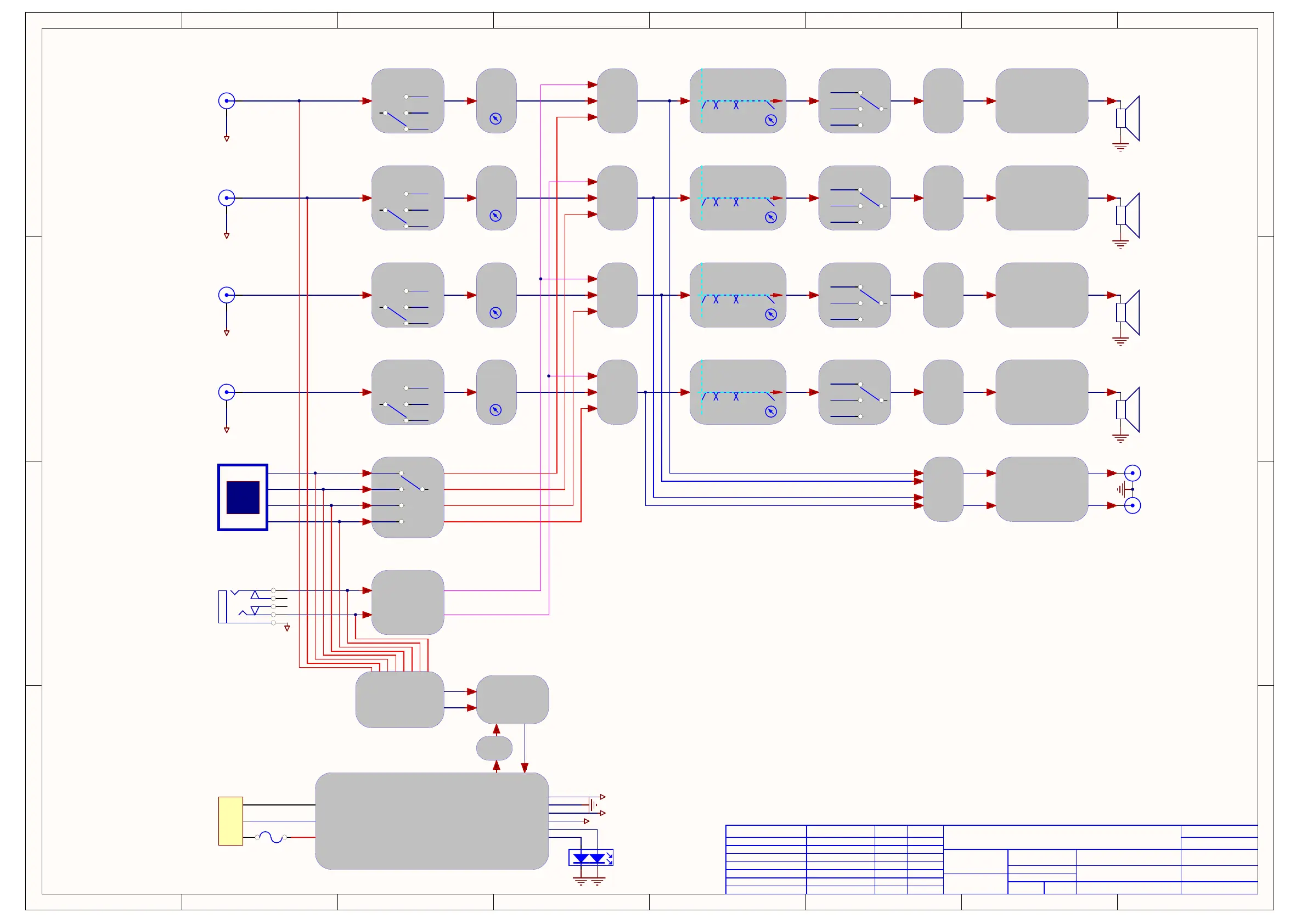Viewport: 1307px width, 924px height.
Task: Click the small ground symbol between output connectors
Action: pos(1121,489)
